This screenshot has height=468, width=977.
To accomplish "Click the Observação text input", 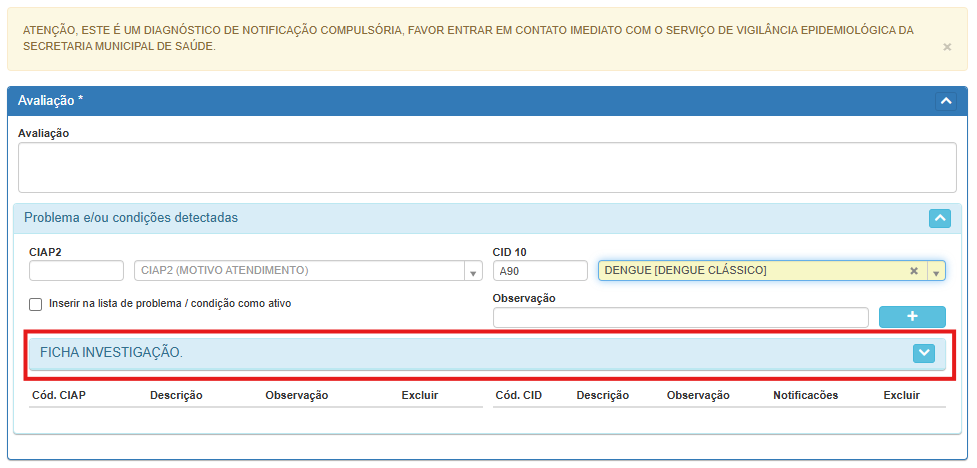I will coord(680,318).
